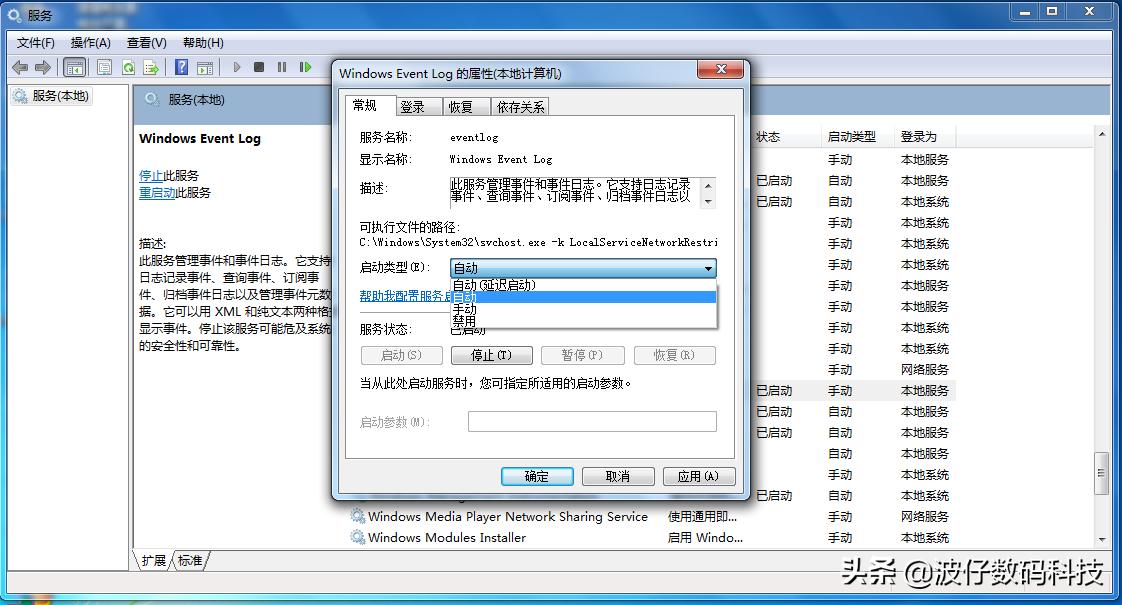Export the services list using the export icon
Viewport: 1122px width, 605px height.
tap(151, 67)
